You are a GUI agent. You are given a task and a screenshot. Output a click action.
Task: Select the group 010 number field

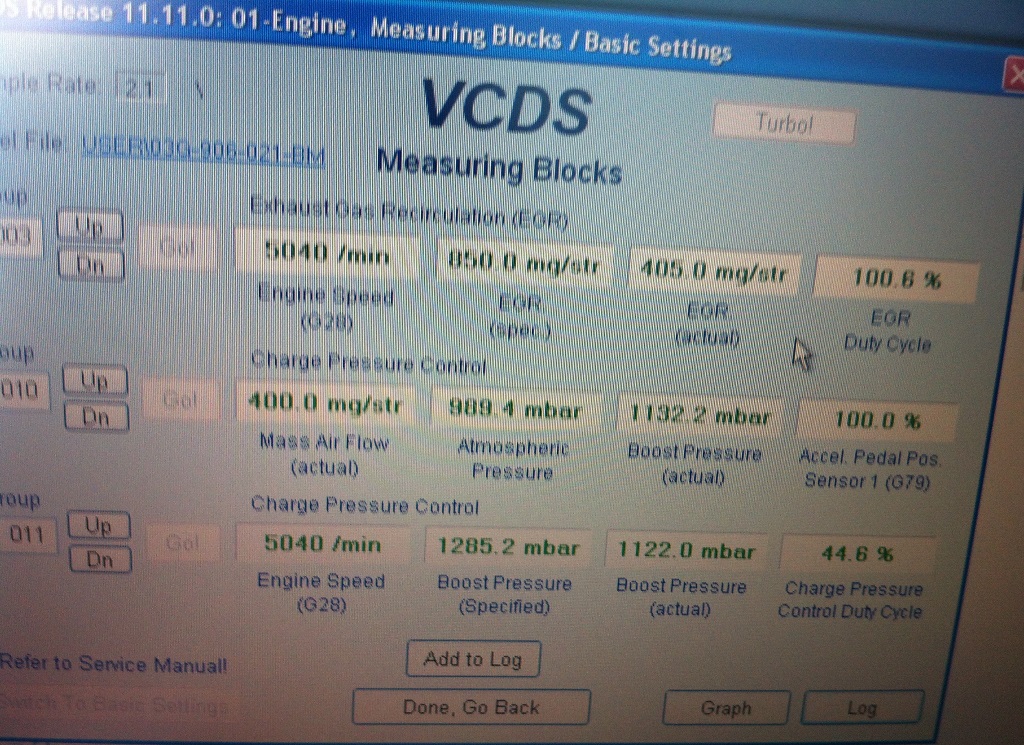(x=22, y=390)
